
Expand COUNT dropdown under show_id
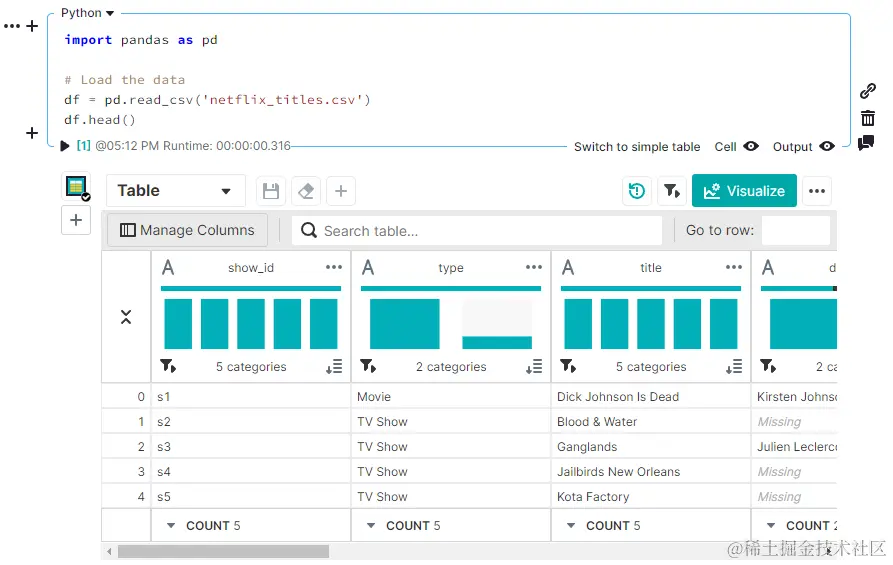tap(171, 526)
